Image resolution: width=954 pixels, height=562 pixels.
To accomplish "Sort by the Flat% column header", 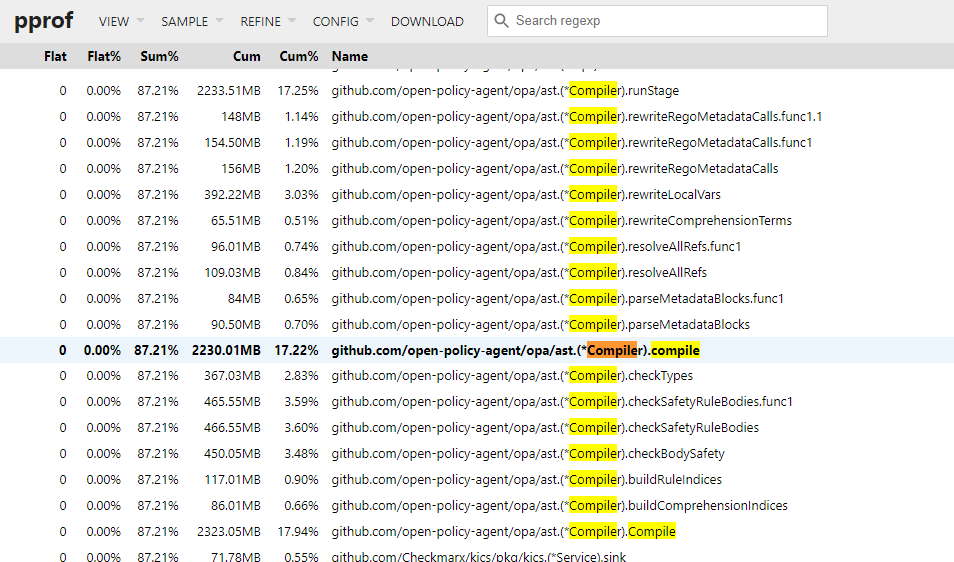I will (104, 57).
